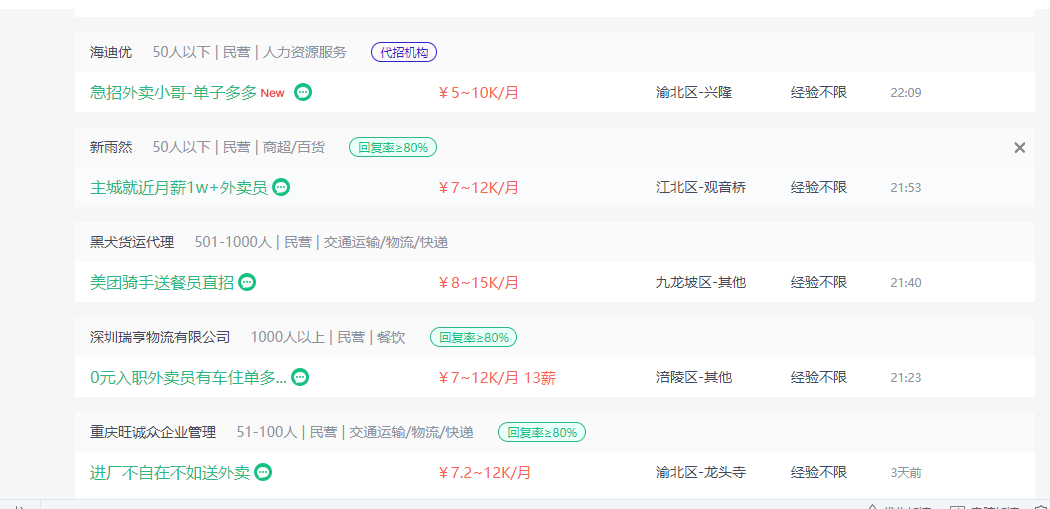
Task: Open company 新雨然 profile
Action: point(111,147)
